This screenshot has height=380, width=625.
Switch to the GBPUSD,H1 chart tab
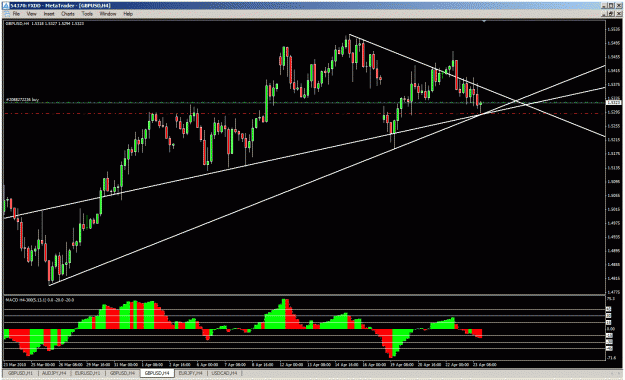pyautogui.click(x=21, y=373)
